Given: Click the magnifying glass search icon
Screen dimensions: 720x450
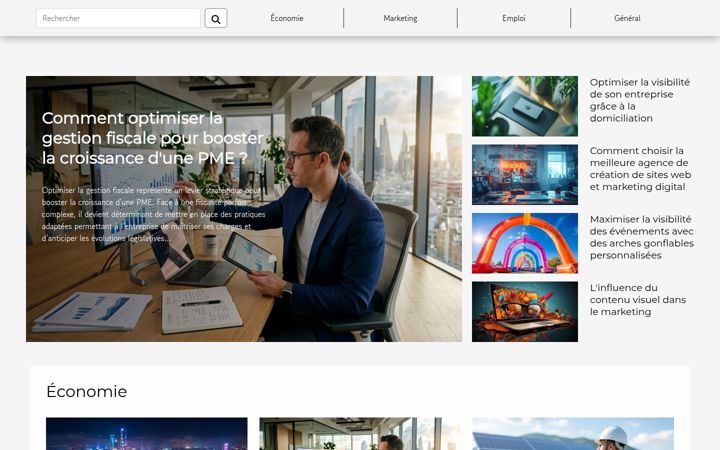Looking at the screenshot, I should [x=215, y=18].
